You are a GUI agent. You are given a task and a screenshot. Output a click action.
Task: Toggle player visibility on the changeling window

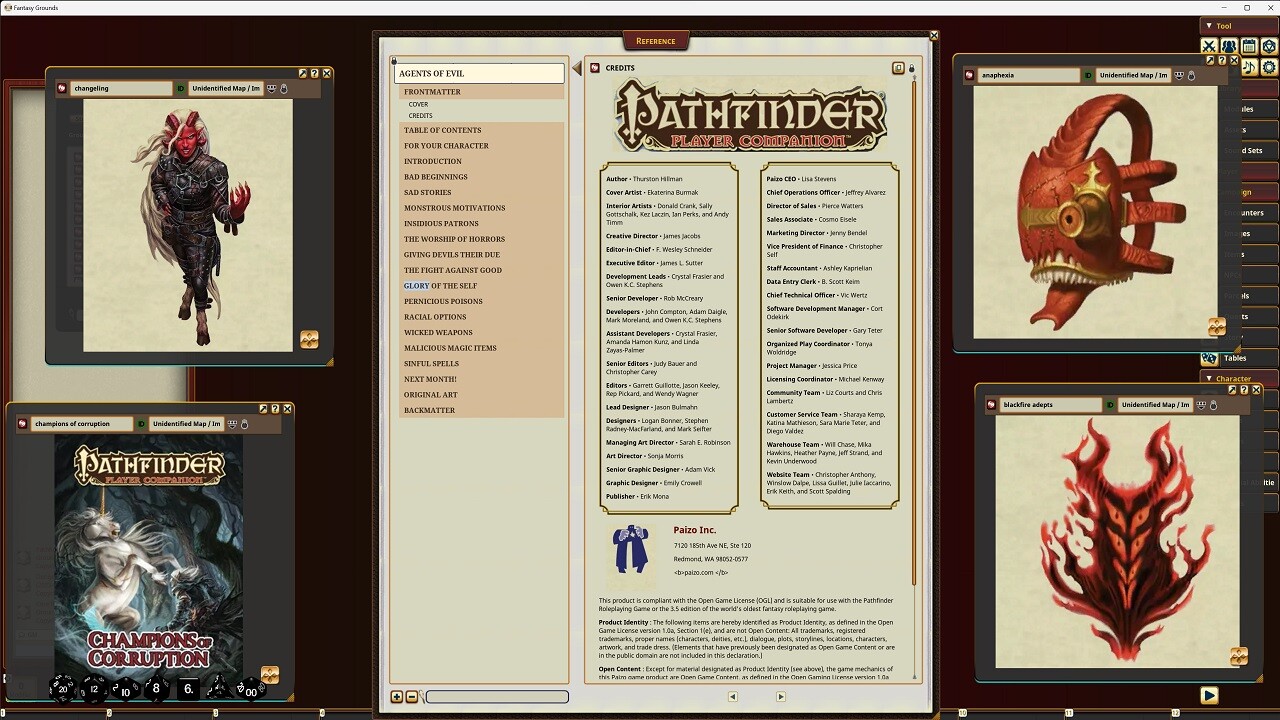(271, 88)
